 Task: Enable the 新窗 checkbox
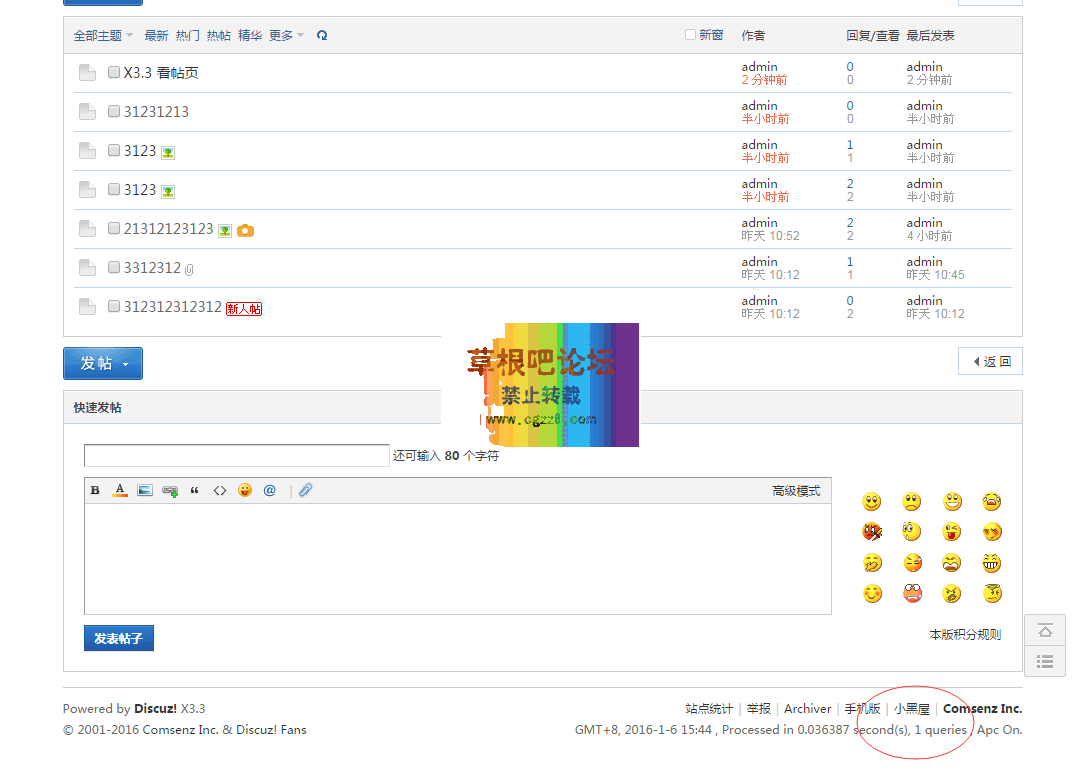point(690,35)
